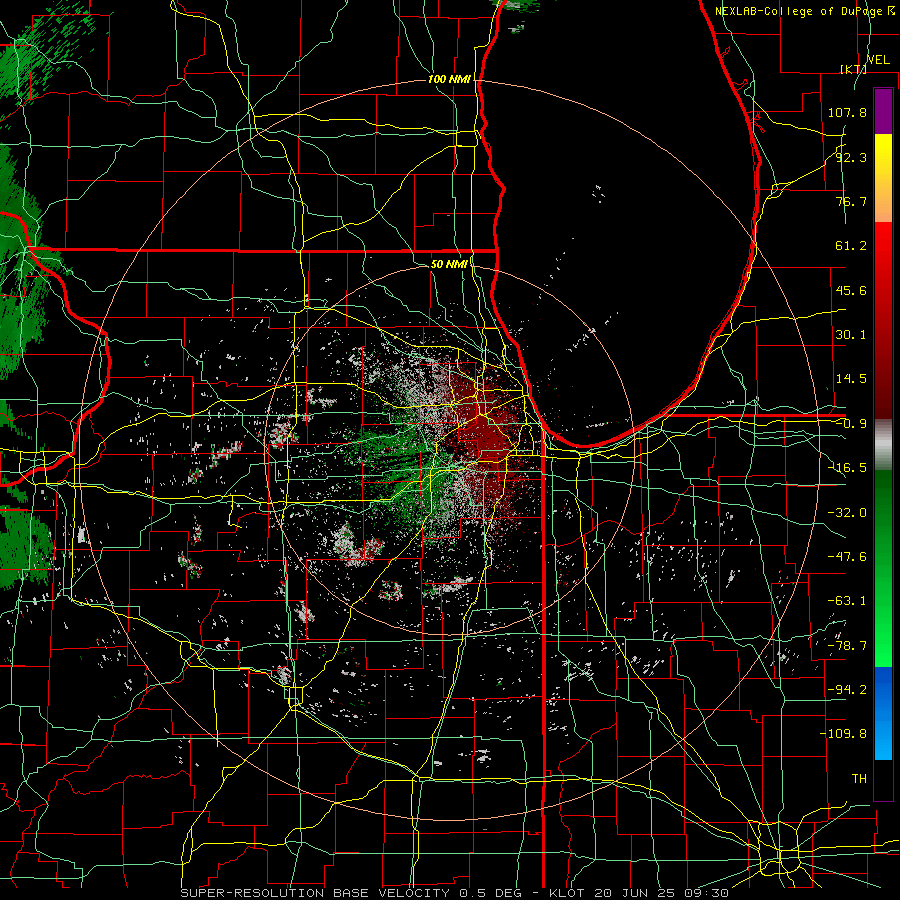Viewport: 900px width, 900px height.
Task: Select the -109.8 scale value
Action: point(843,734)
